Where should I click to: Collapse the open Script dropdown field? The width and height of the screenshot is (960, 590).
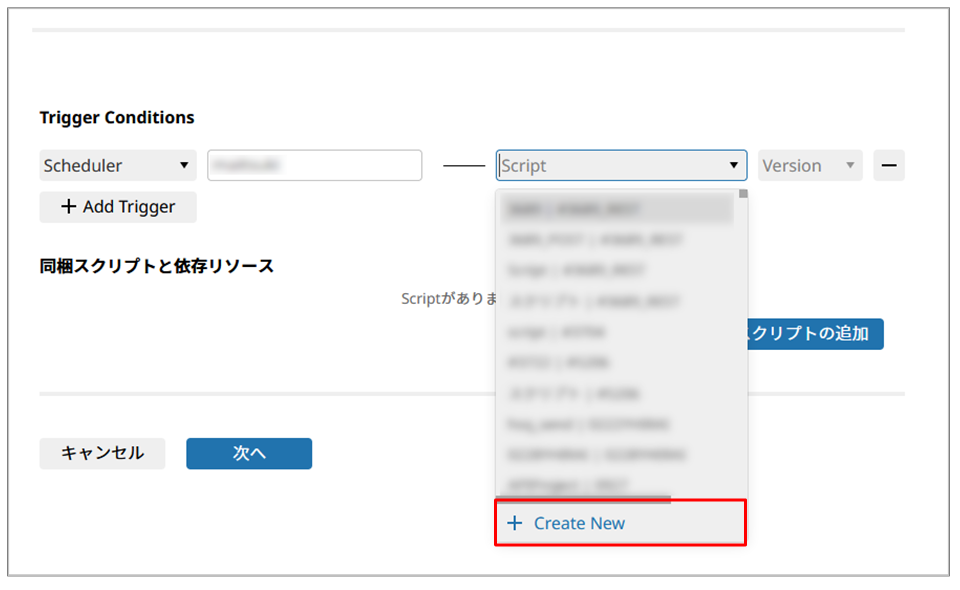(x=620, y=166)
